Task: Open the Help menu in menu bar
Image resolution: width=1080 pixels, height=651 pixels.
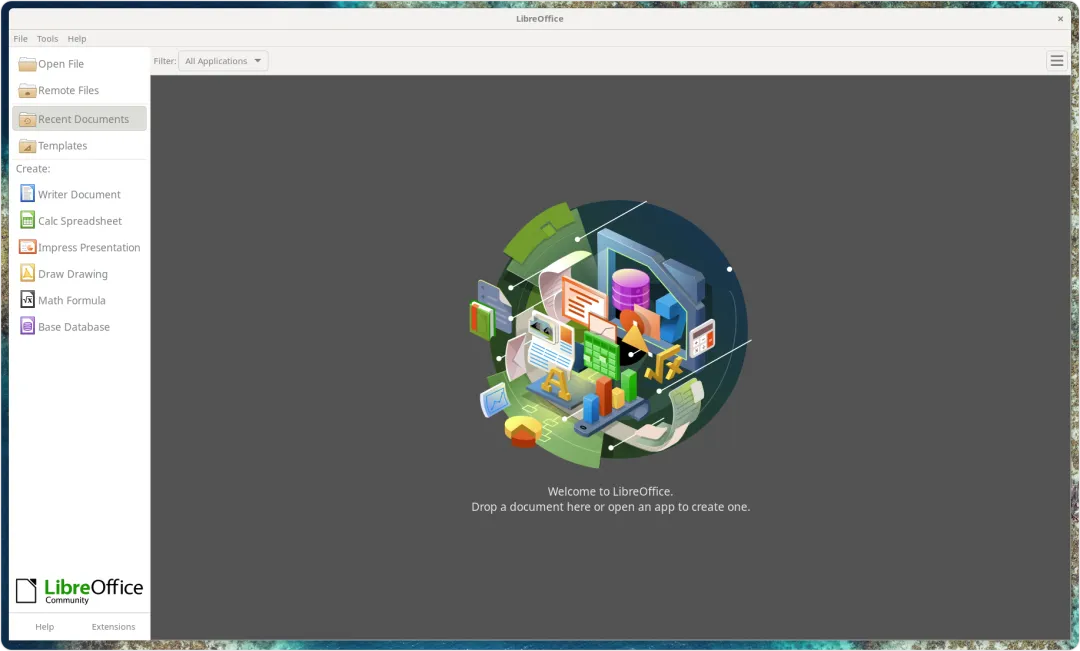Action: (x=76, y=39)
